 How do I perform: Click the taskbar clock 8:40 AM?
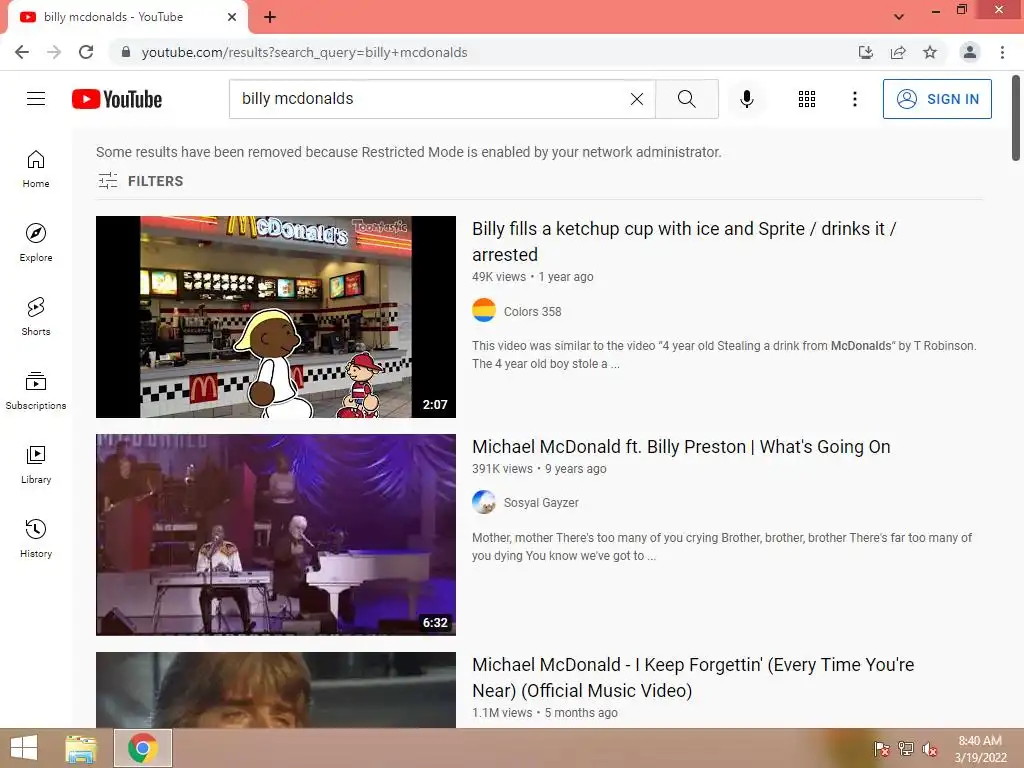point(980,749)
